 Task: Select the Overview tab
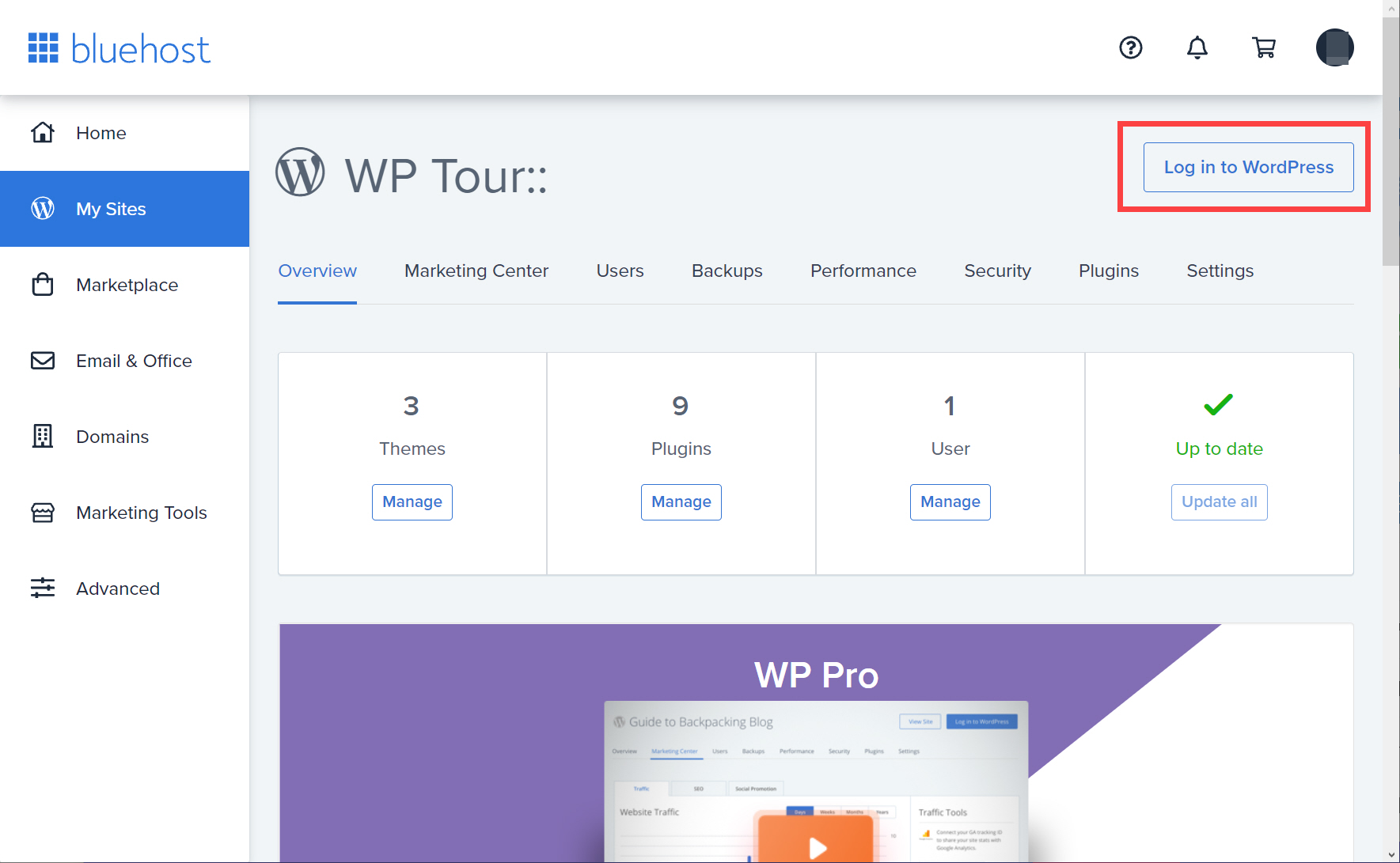[317, 271]
